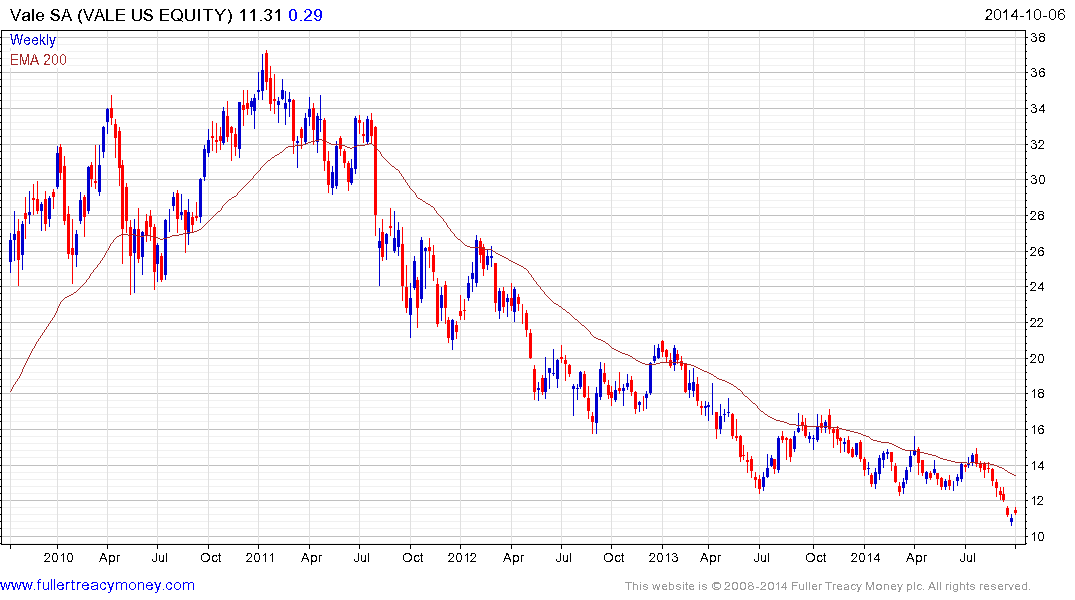The image size is (1075, 600).
Task: Click the 28 price axis label
Action: pos(1038,215)
